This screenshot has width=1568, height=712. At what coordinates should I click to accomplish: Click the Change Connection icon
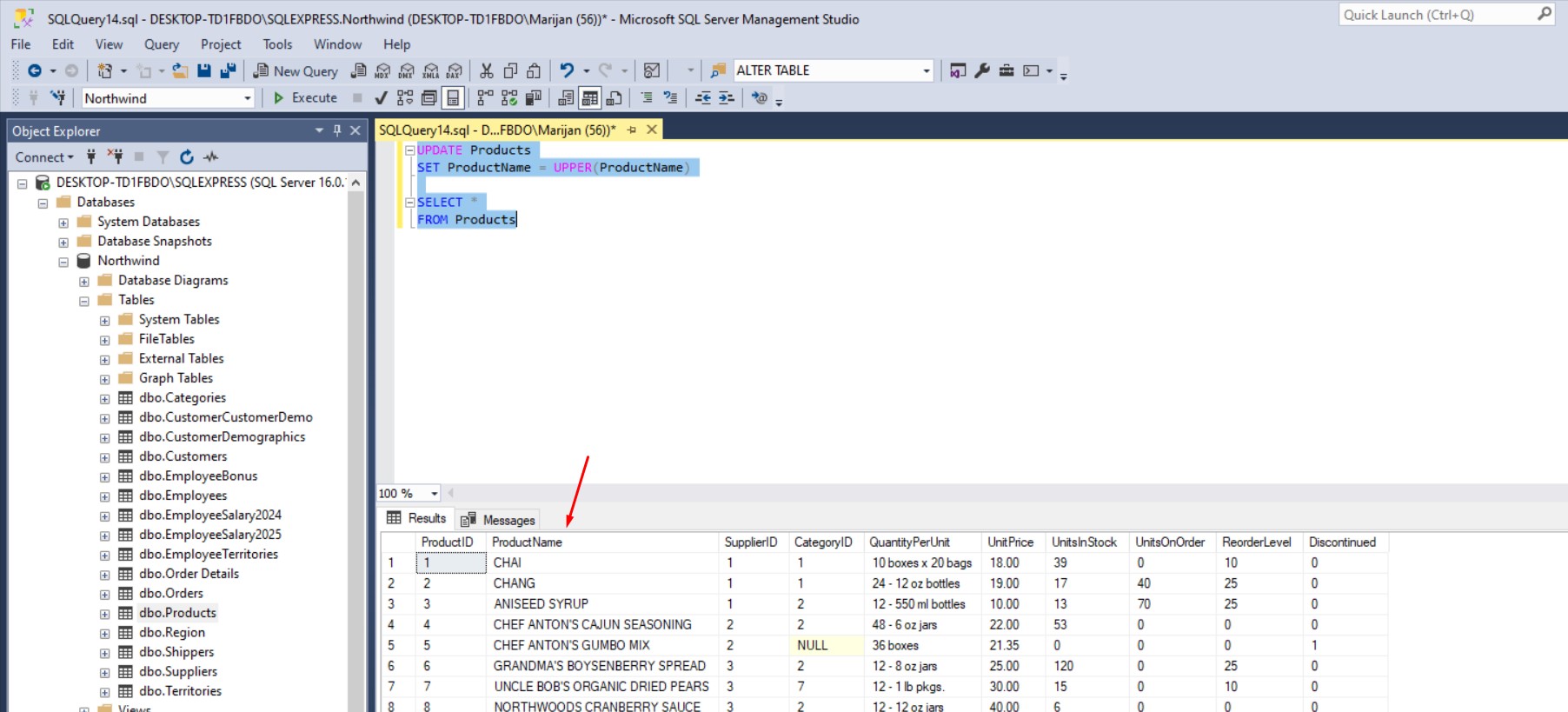[x=58, y=98]
